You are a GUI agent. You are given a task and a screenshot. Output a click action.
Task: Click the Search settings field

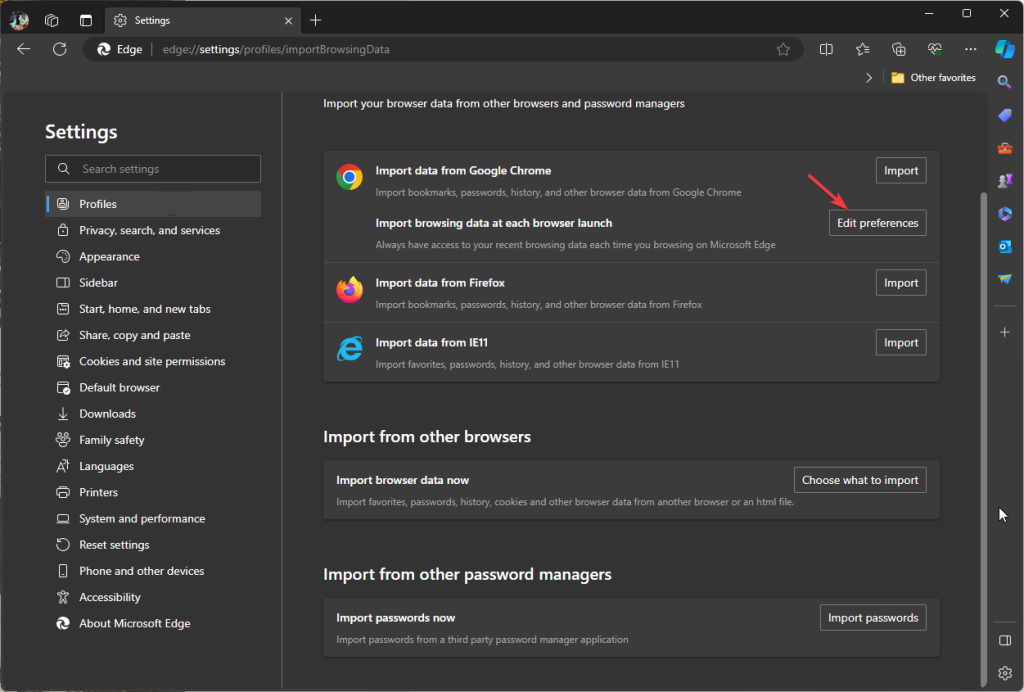(x=153, y=169)
